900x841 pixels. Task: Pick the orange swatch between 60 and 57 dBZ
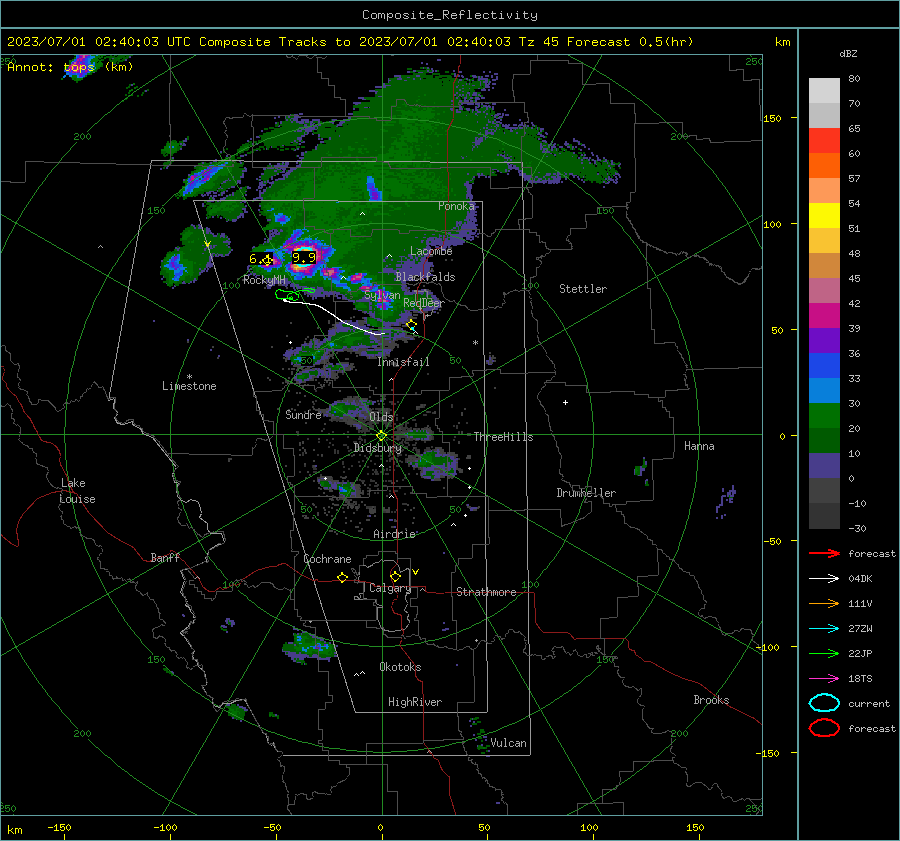pyautogui.click(x=824, y=165)
